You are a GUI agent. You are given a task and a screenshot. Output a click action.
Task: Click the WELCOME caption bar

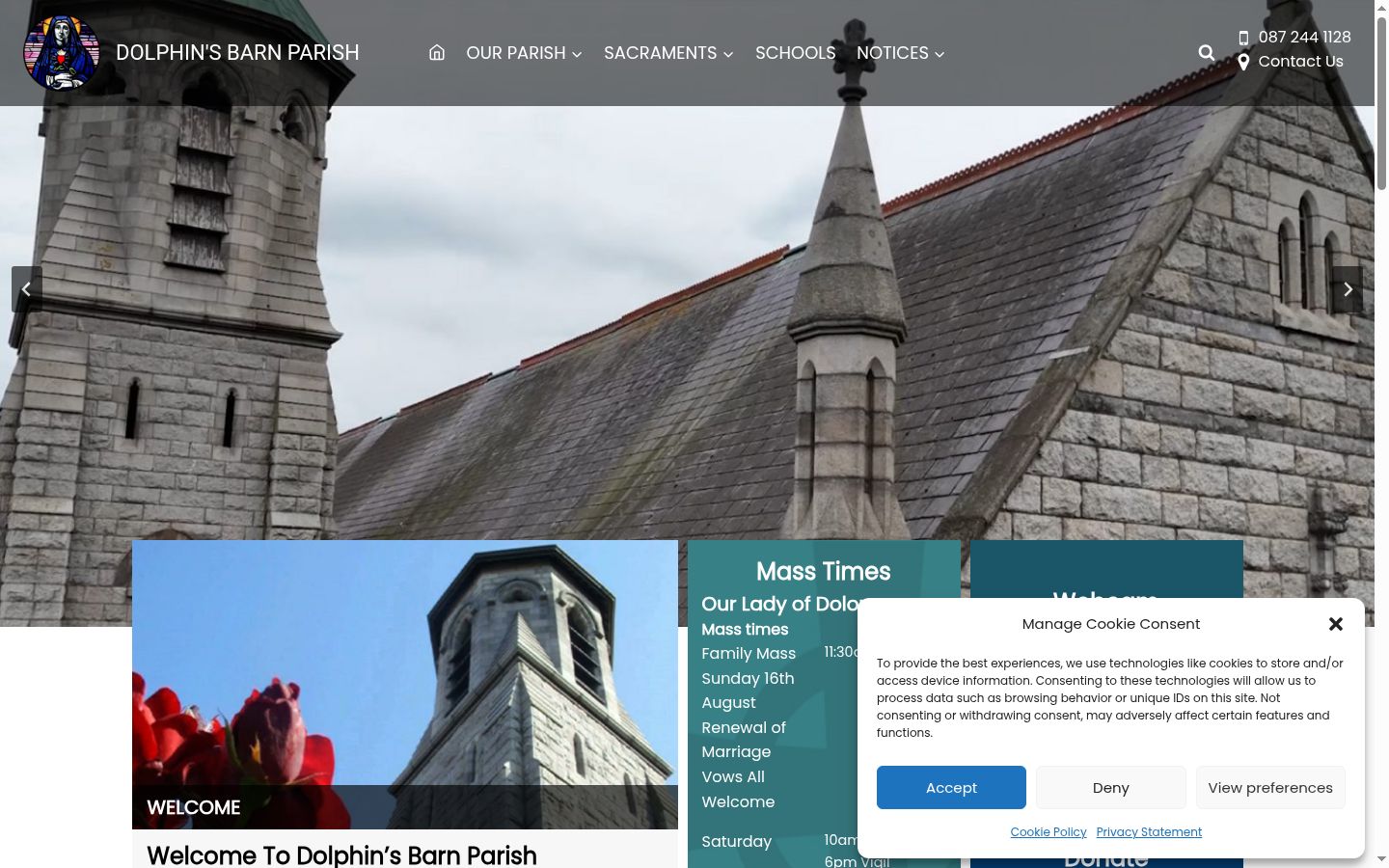pos(405,807)
